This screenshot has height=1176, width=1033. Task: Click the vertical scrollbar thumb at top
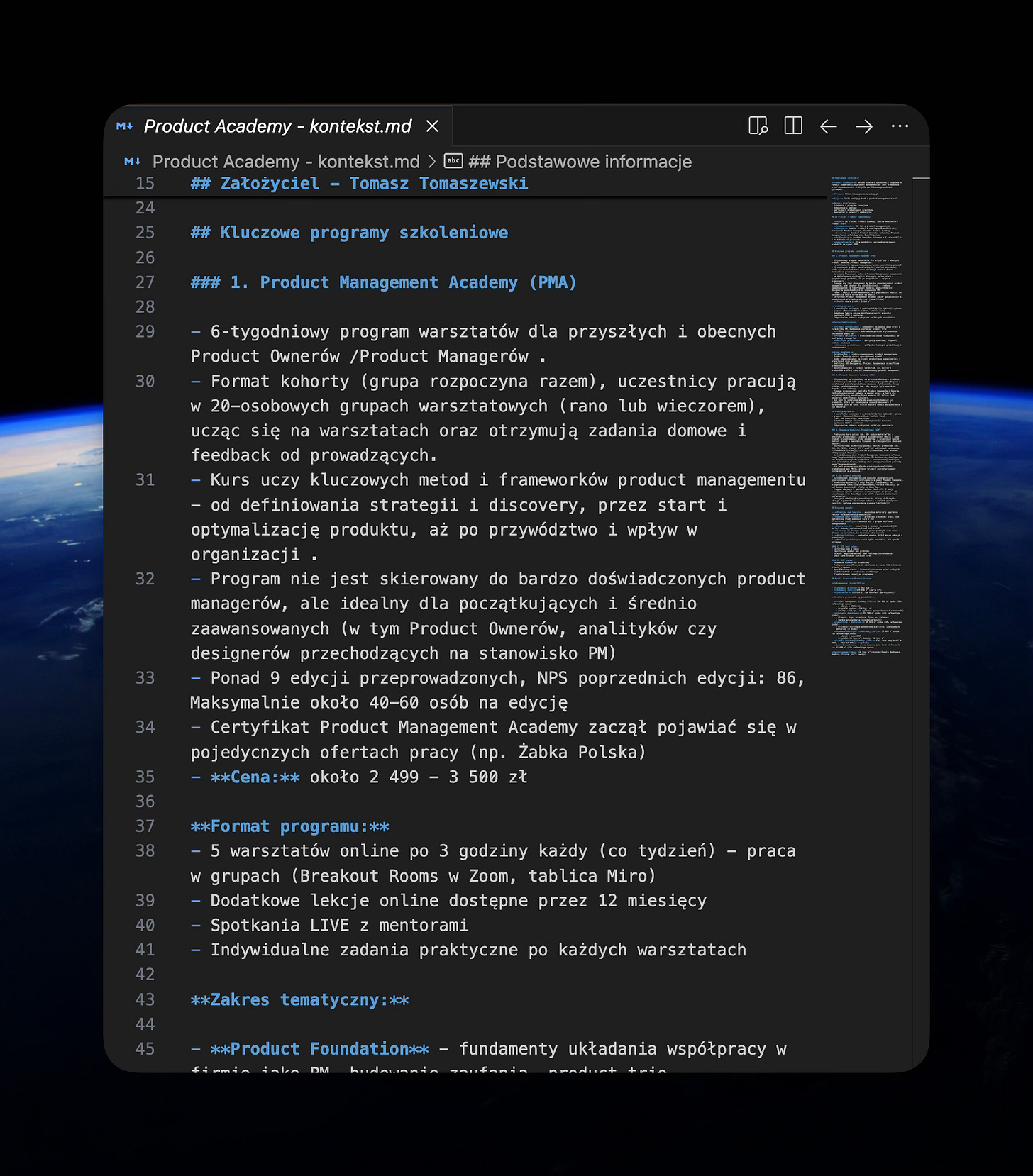[921, 178]
